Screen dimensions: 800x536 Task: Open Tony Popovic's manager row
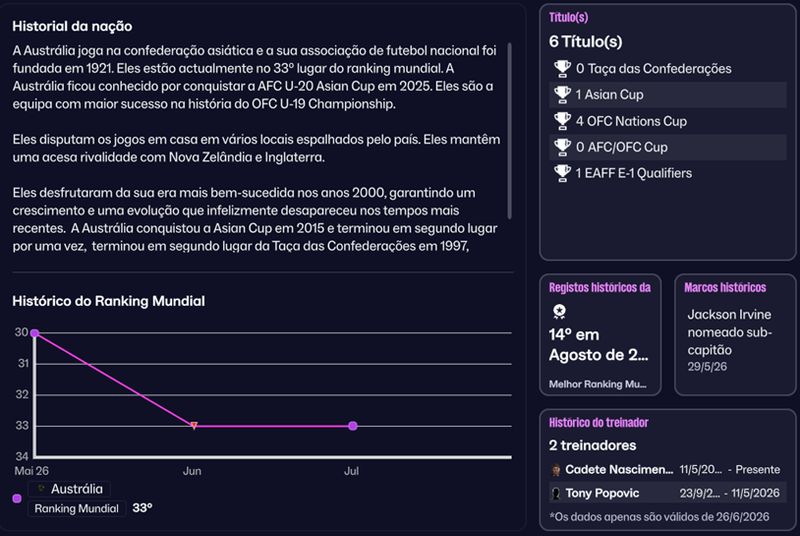point(667,493)
